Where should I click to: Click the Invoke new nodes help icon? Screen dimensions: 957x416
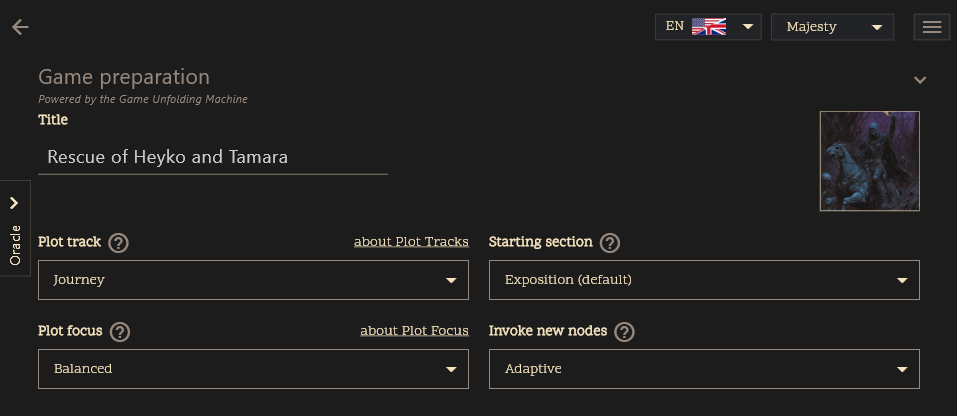625,332
